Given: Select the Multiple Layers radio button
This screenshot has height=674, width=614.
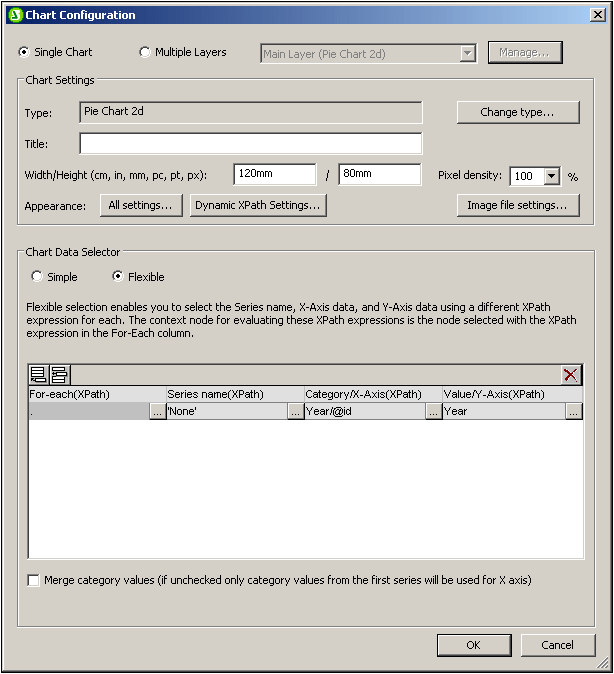Looking at the screenshot, I should [145, 52].
